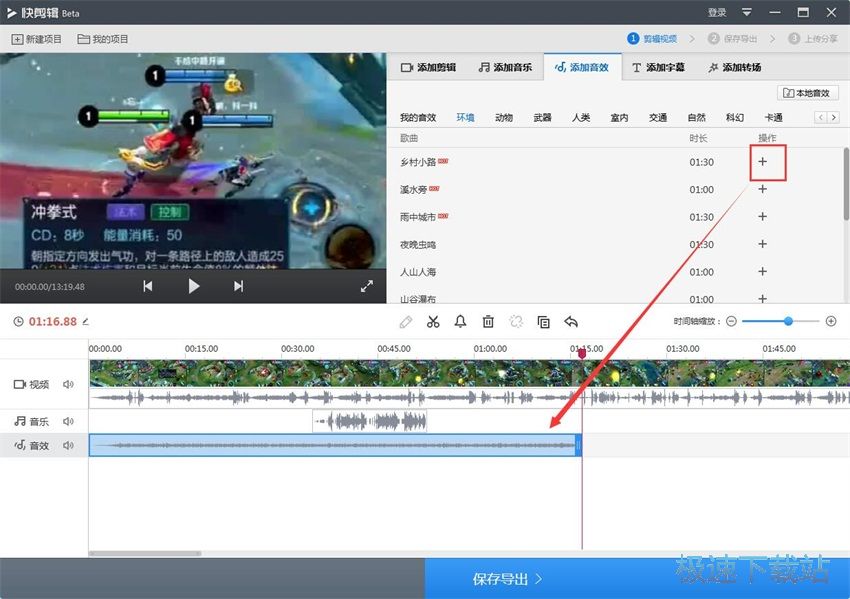Click the 夜晚虫鸣 sound name
This screenshot has height=599, width=850.
click(417, 244)
